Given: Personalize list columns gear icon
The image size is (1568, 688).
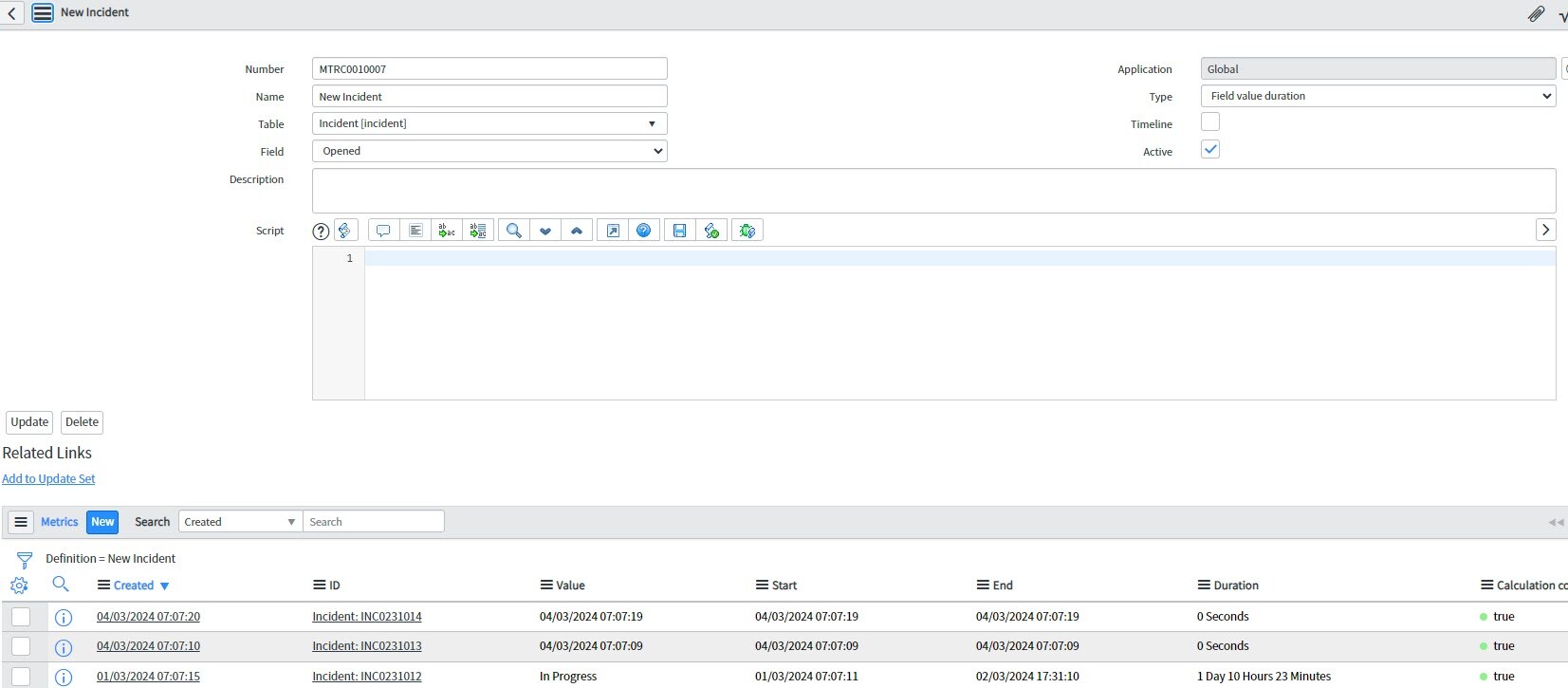Looking at the screenshot, I should coord(19,586).
